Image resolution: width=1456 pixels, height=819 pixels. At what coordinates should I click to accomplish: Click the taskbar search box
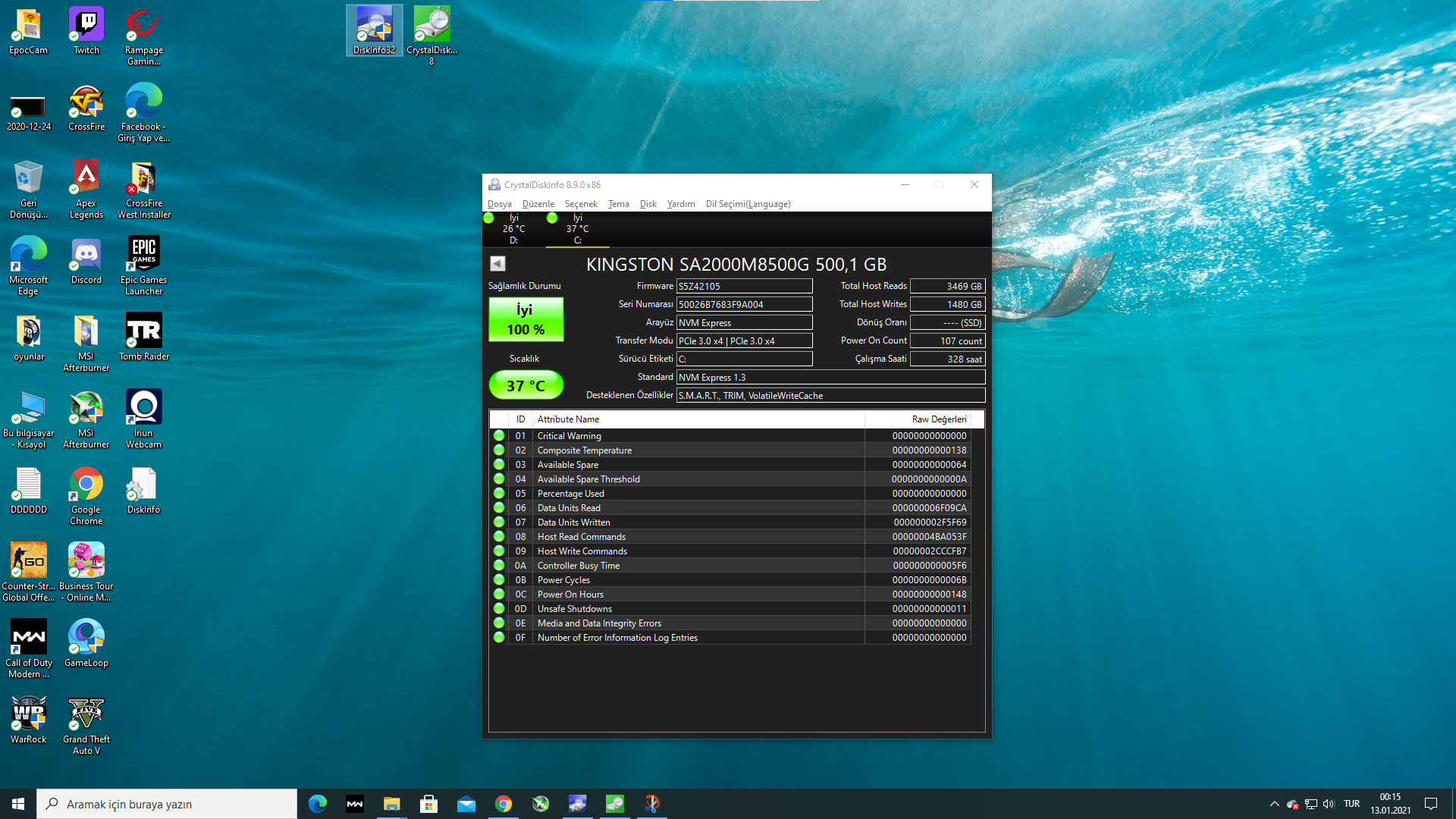pyautogui.click(x=167, y=804)
